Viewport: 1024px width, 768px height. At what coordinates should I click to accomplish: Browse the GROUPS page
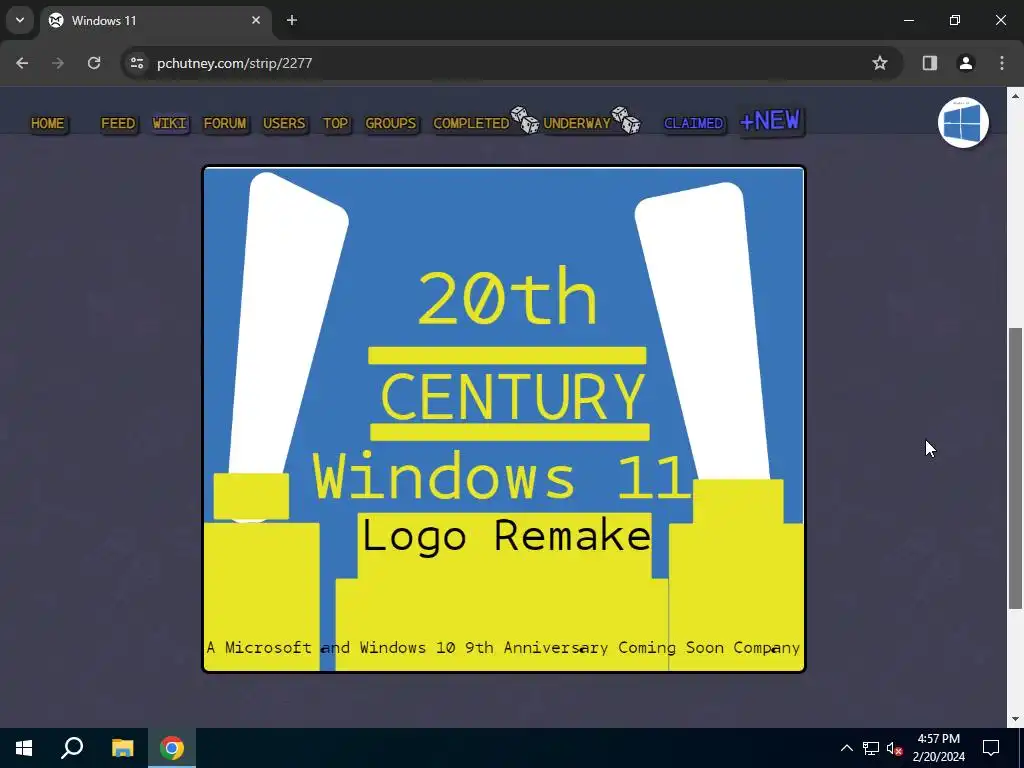pos(391,123)
